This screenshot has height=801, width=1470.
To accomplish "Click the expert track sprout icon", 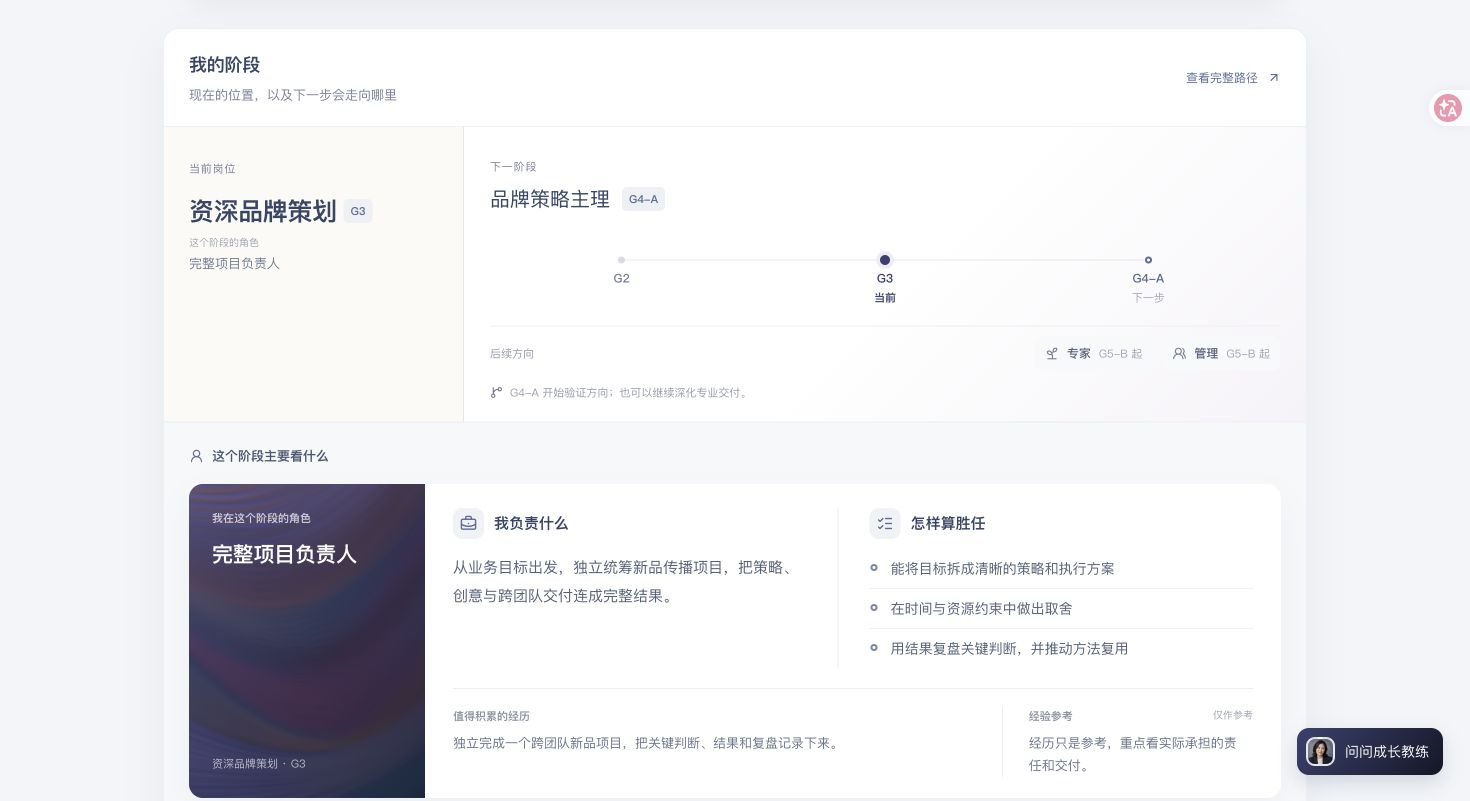I will pyautogui.click(x=1052, y=354).
